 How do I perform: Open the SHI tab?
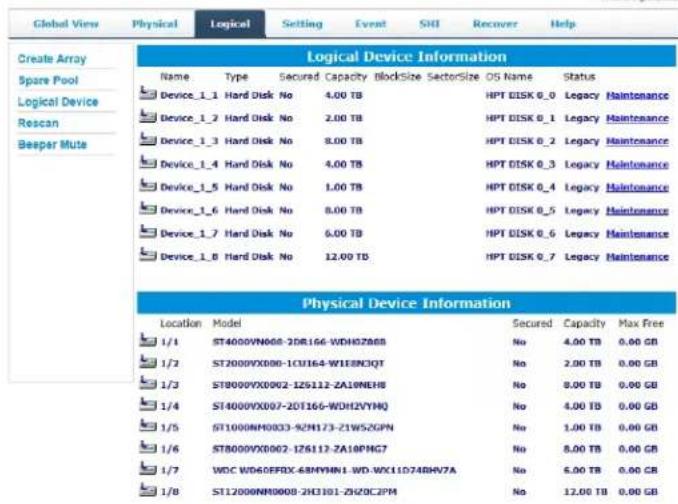(x=429, y=24)
